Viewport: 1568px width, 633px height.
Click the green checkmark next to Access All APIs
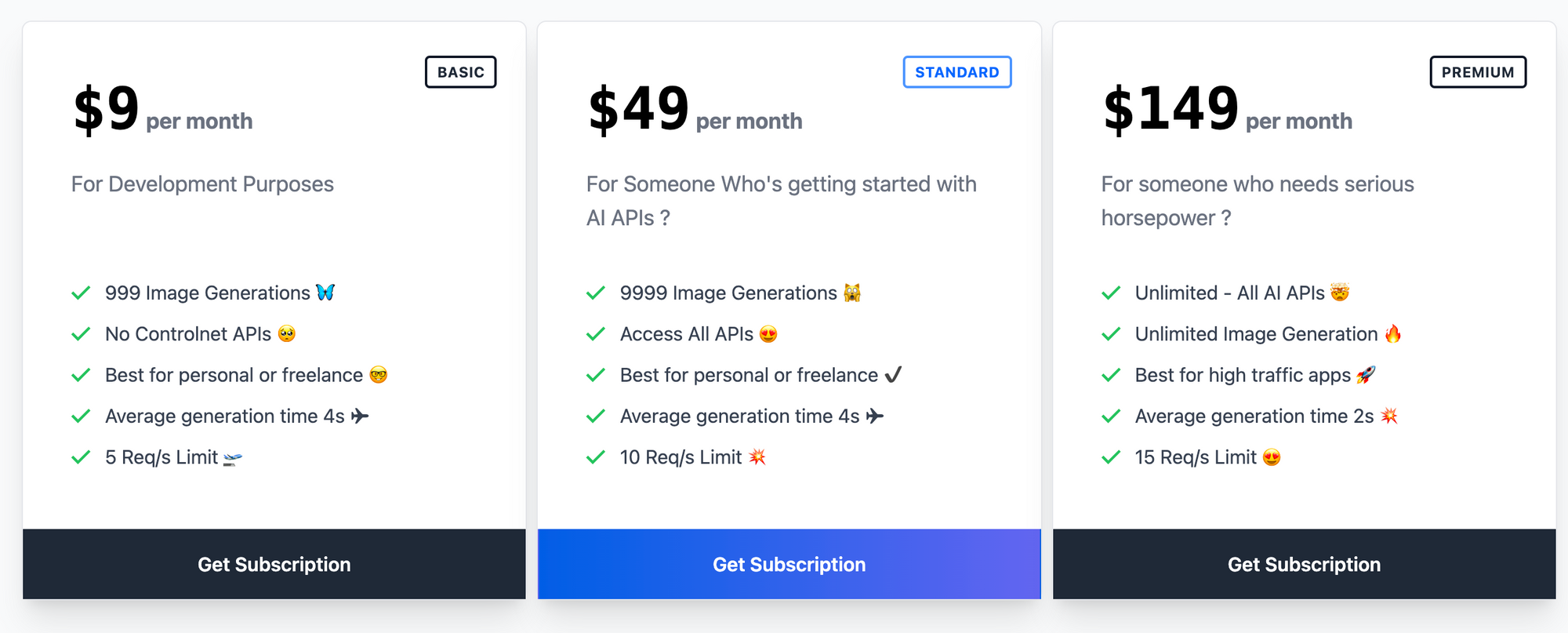tap(596, 334)
